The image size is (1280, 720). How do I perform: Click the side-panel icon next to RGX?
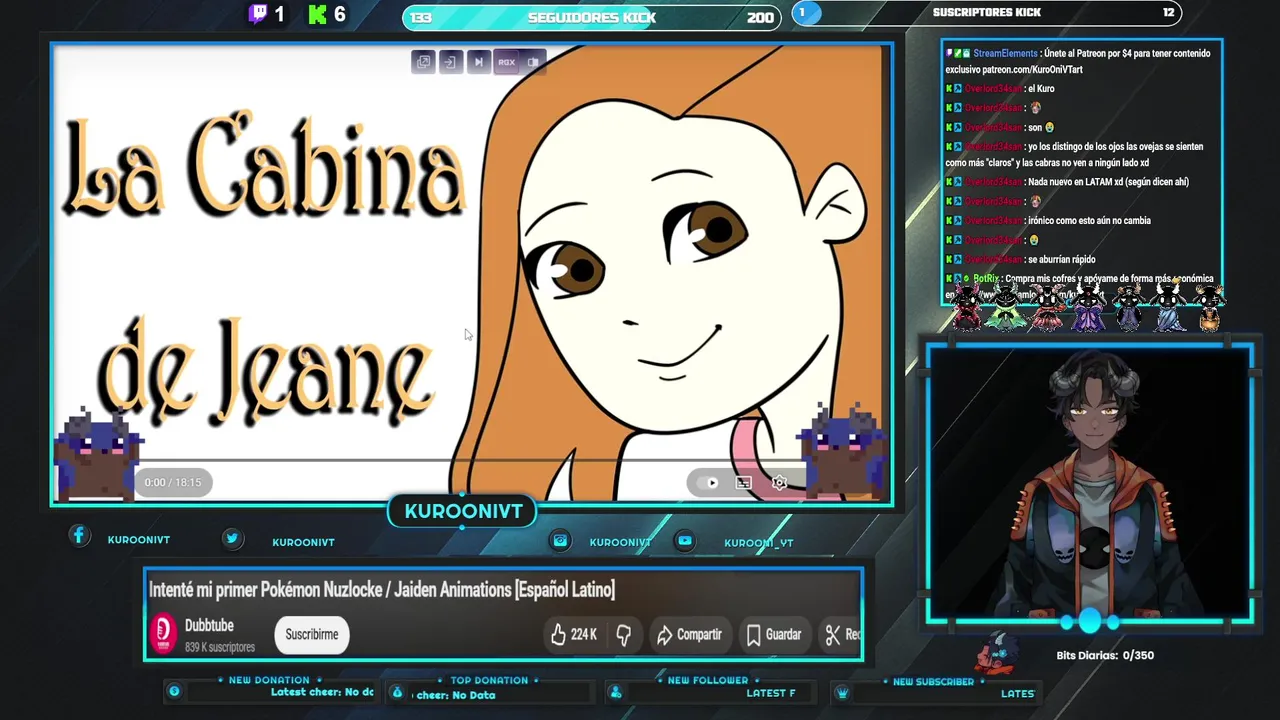[533, 62]
